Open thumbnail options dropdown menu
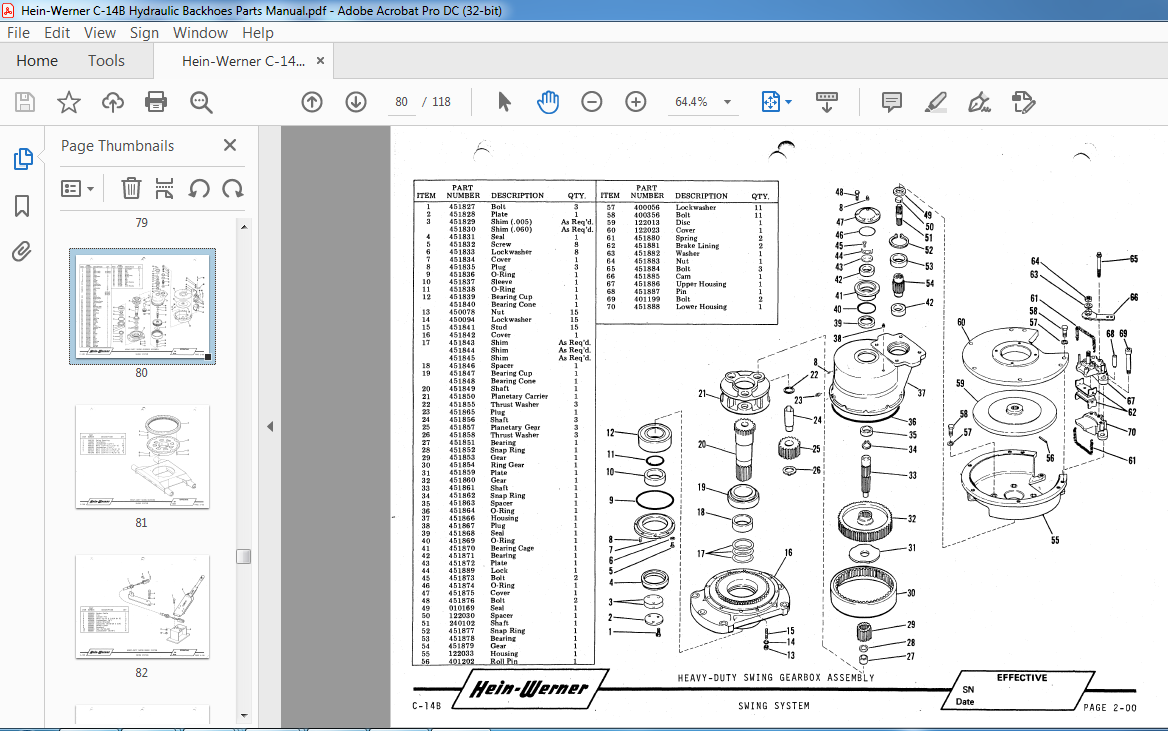This screenshot has width=1168, height=731. (77, 189)
